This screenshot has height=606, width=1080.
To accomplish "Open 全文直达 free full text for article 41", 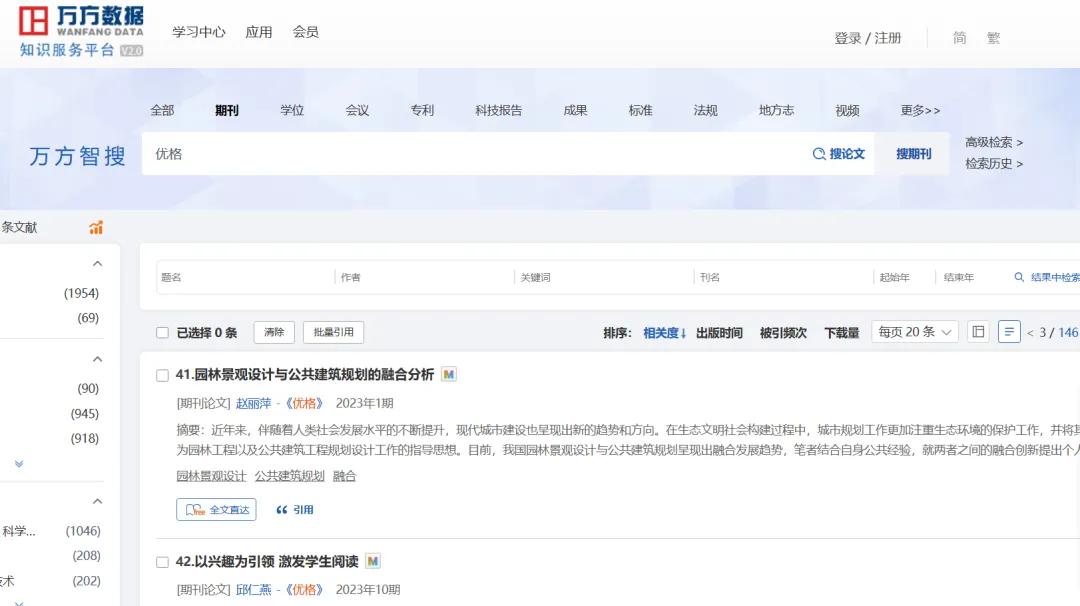I will 216,510.
